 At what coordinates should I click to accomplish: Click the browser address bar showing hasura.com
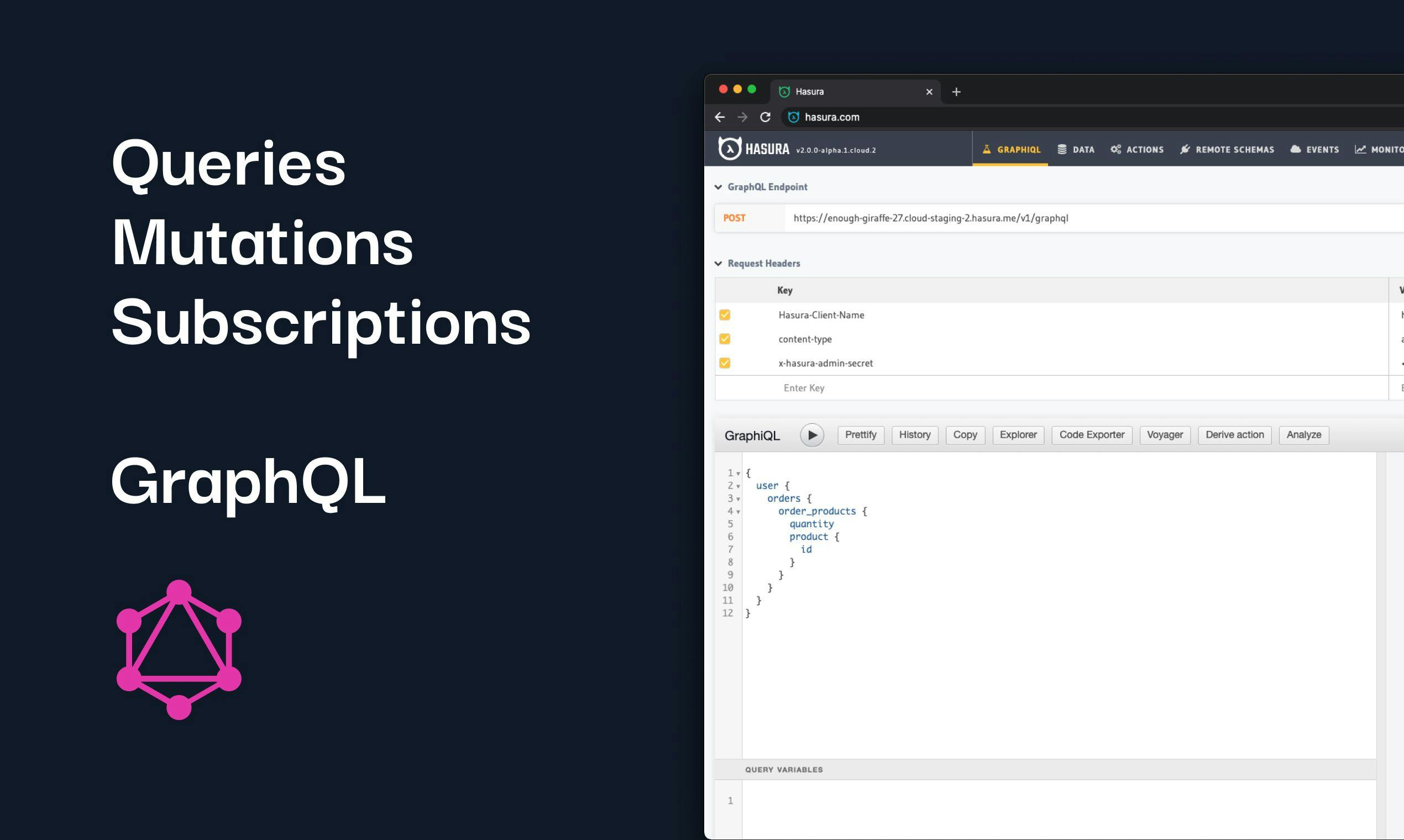point(1093,117)
